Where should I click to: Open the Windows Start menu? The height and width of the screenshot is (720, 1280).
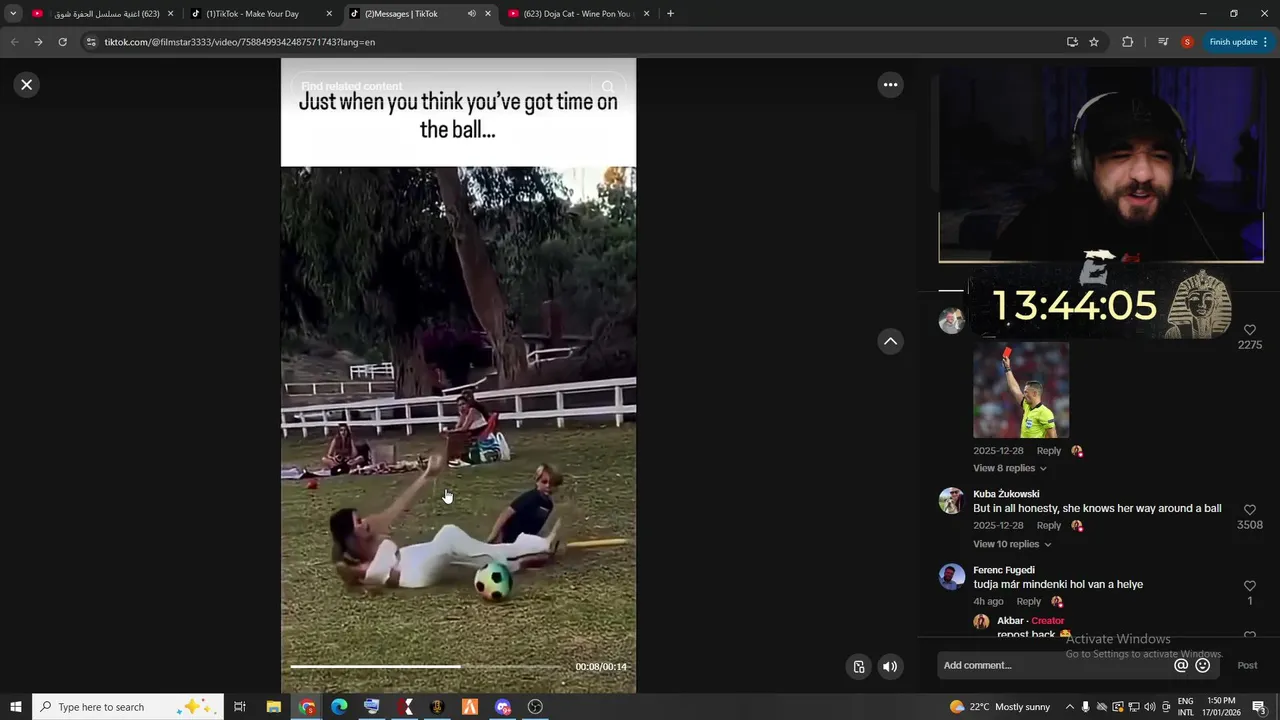pyautogui.click(x=16, y=707)
